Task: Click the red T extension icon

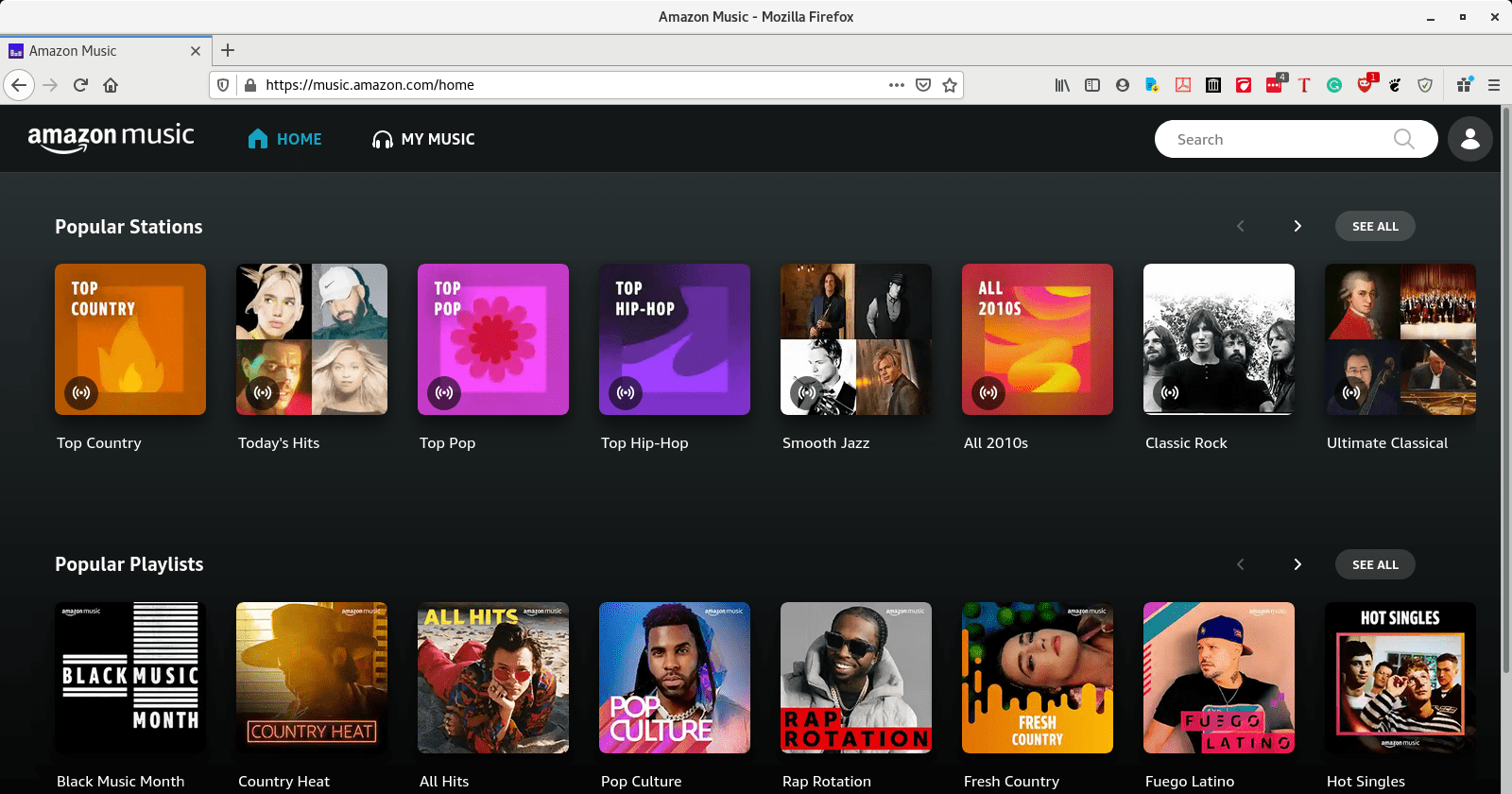Action: [x=1304, y=85]
